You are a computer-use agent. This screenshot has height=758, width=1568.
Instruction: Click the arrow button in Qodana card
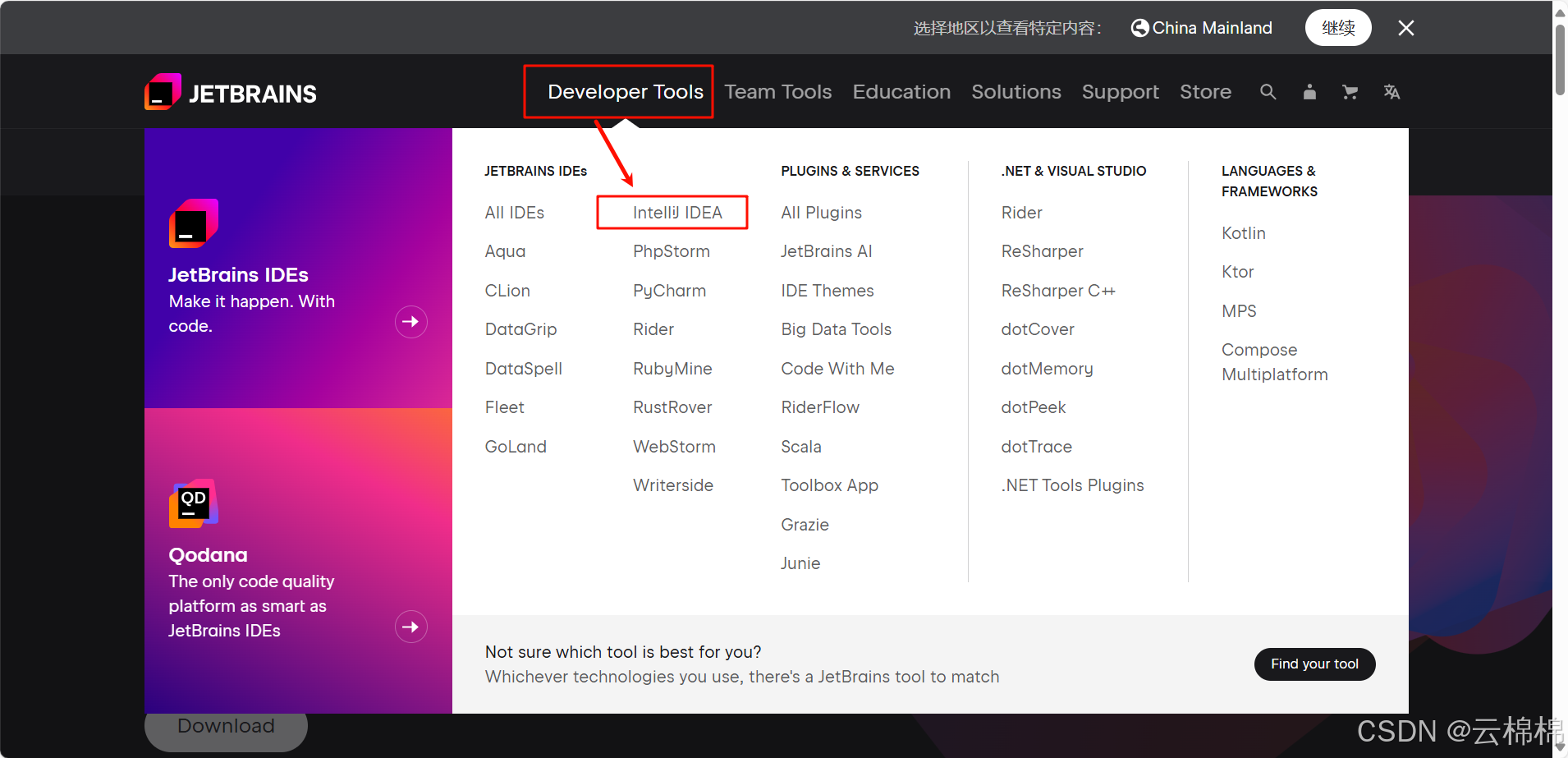pos(411,627)
